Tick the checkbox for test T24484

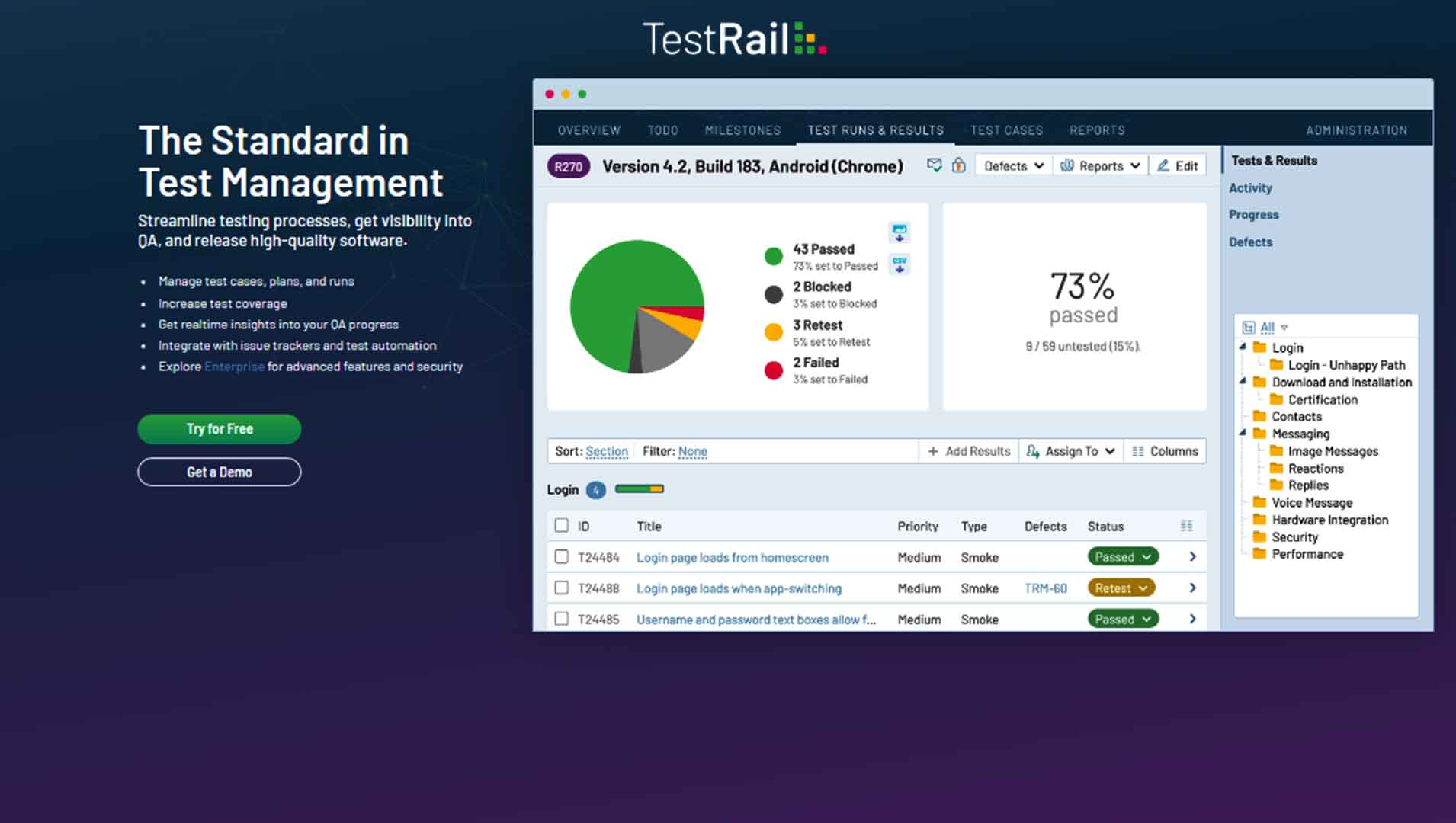(562, 557)
